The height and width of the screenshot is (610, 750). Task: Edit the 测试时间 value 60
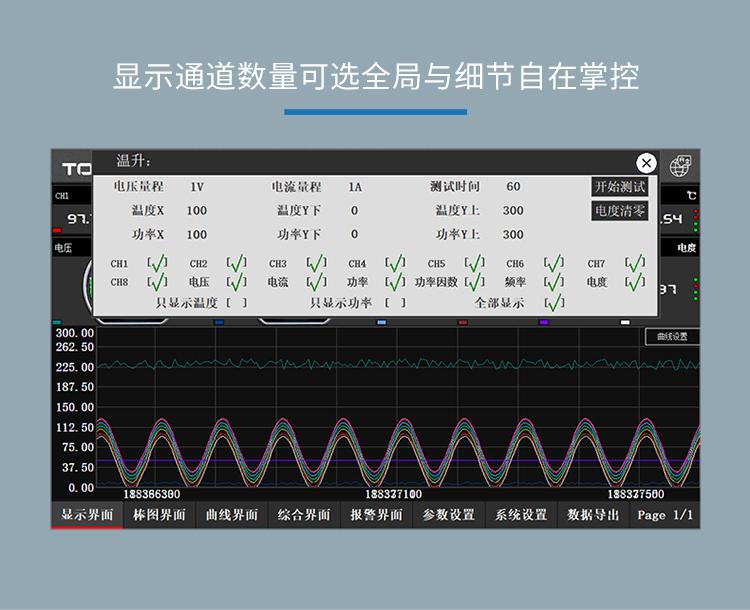click(x=513, y=187)
